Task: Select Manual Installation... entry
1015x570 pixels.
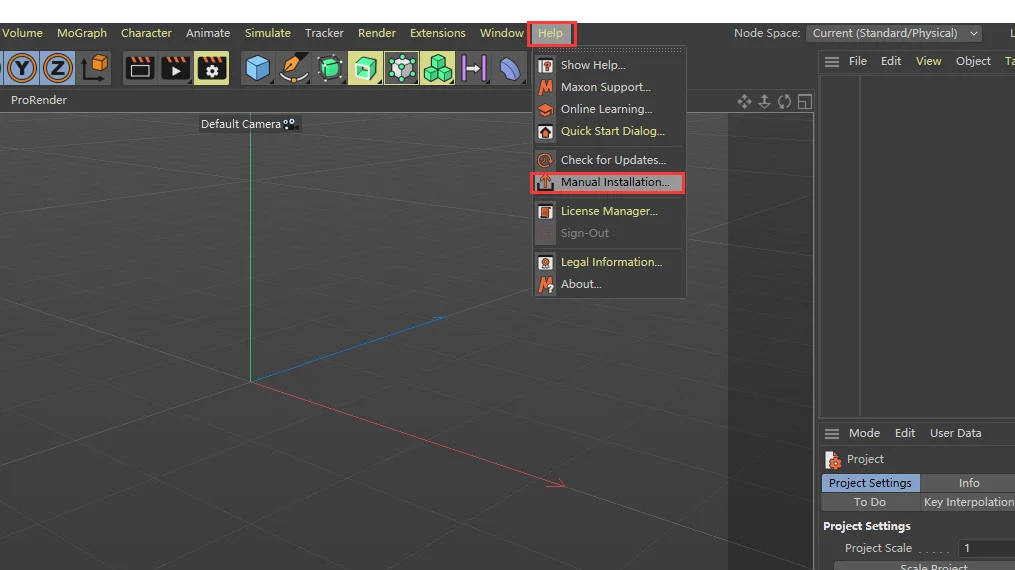Action: click(x=608, y=182)
